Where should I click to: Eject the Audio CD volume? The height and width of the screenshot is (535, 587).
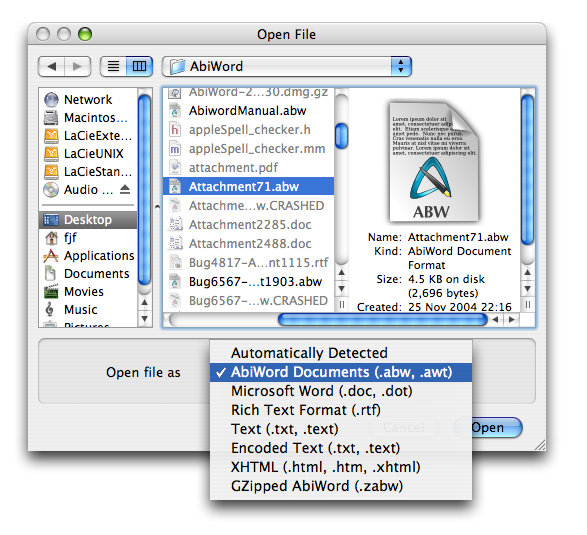tap(125, 189)
